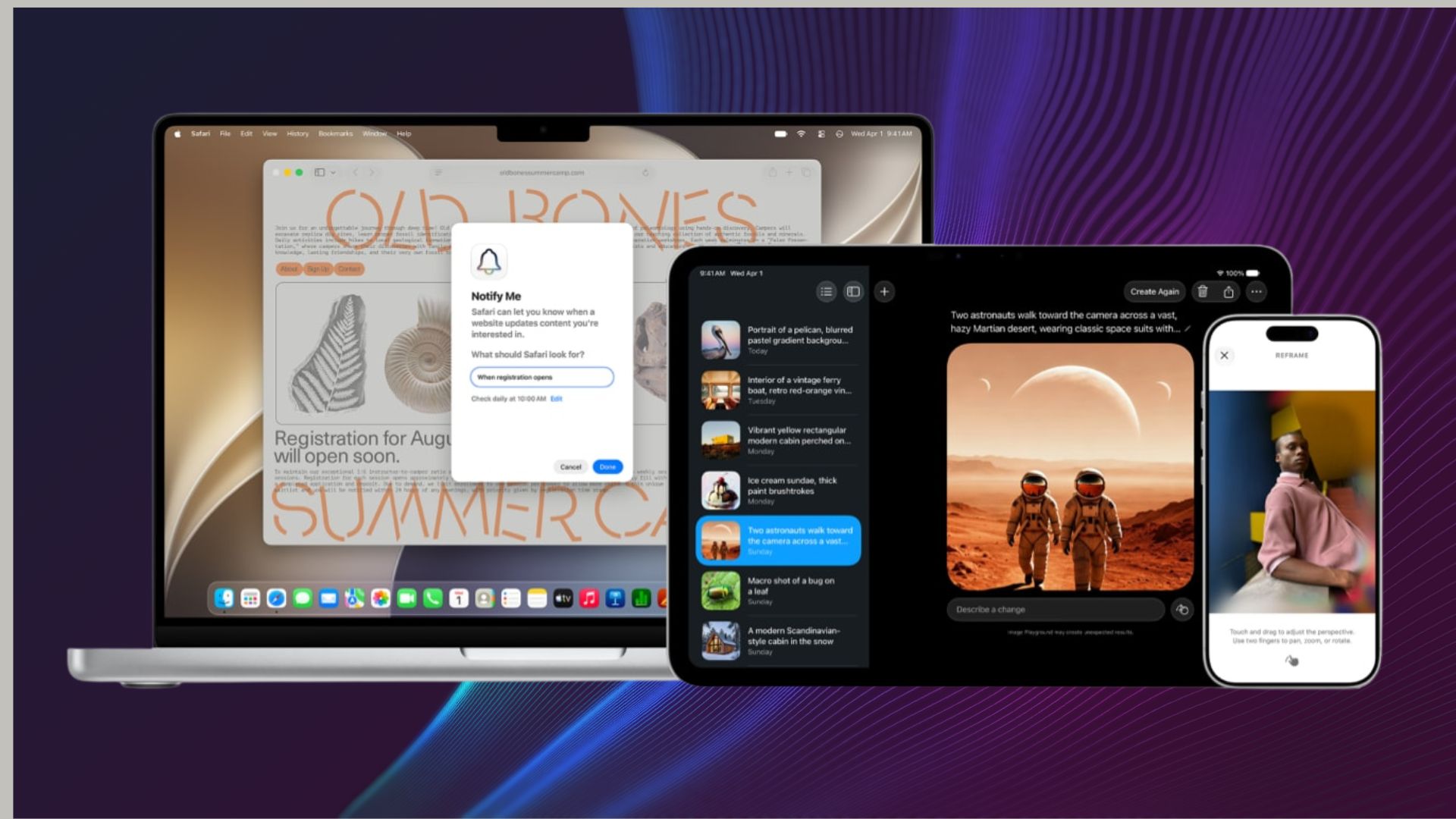Open the Apple menu on the Mac
Viewport: 1456px width, 819px height.
(x=177, y=133)
